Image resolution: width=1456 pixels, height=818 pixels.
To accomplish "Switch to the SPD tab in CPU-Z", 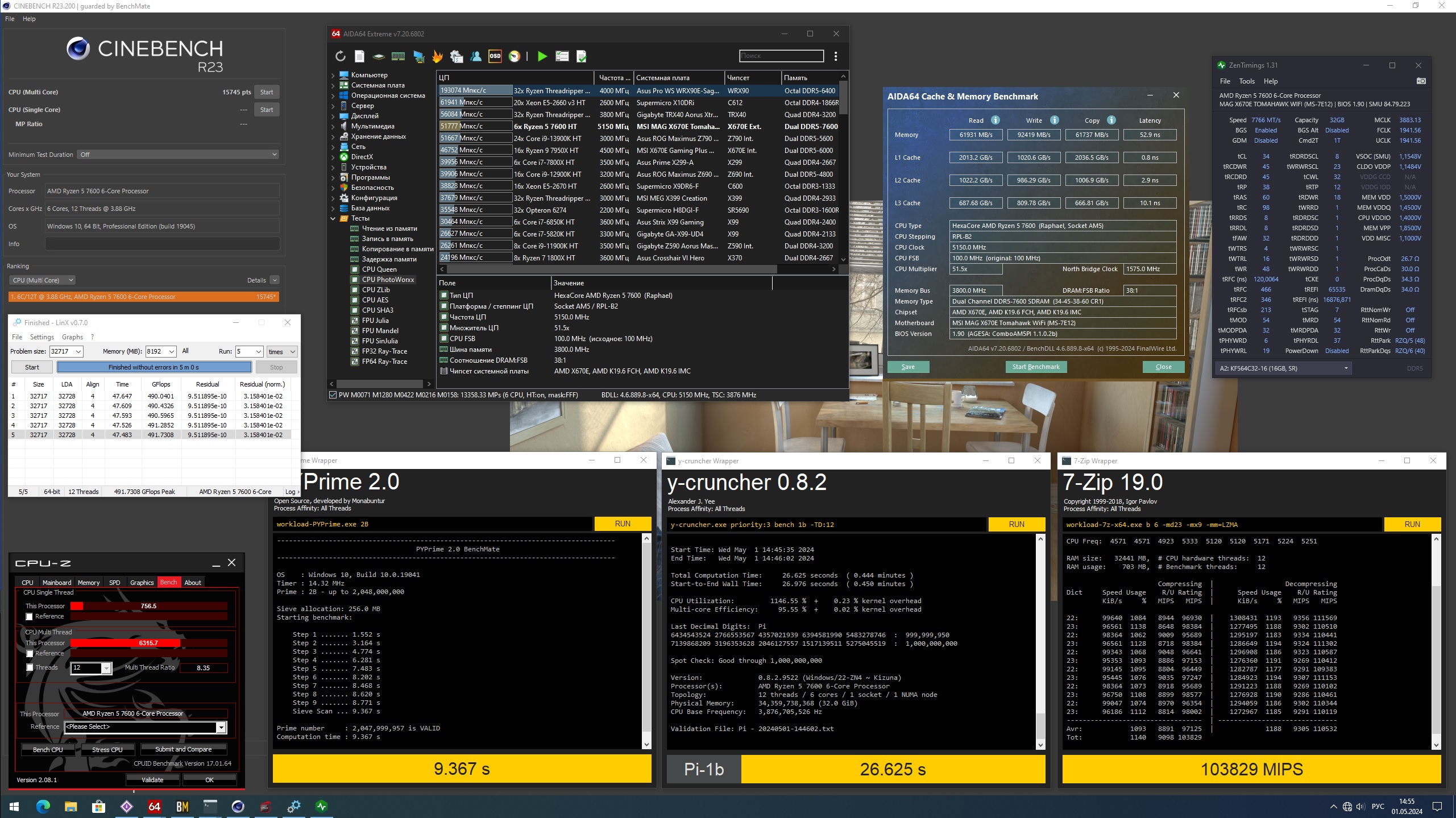I will [114, 582].
